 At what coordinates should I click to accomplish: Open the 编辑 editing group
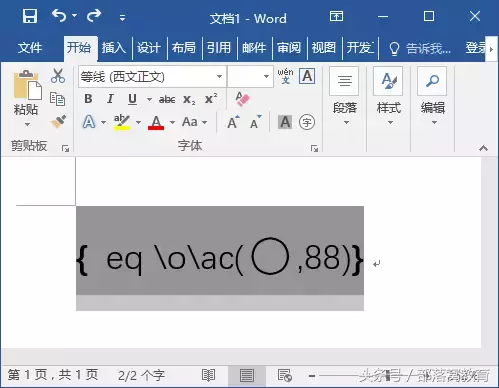[x=433, y=97]
